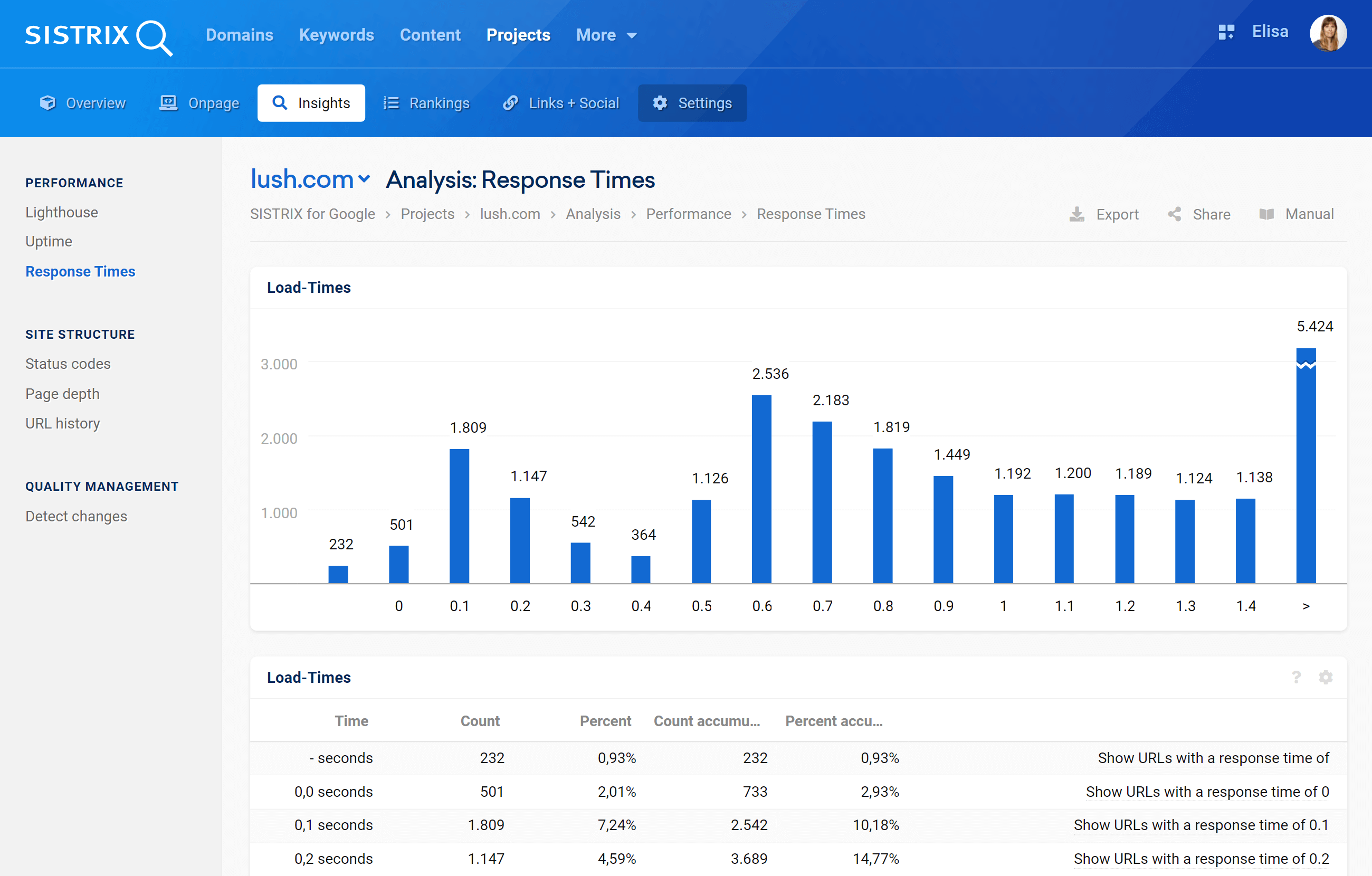
Task: Click the chart bar labeled 2.536
Action: point(761,489)
